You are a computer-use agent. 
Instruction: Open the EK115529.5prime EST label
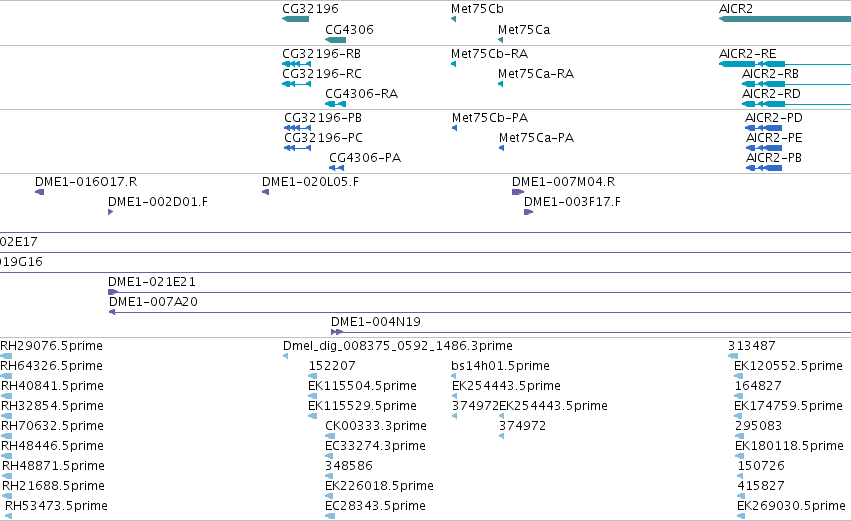click(362, 405)
